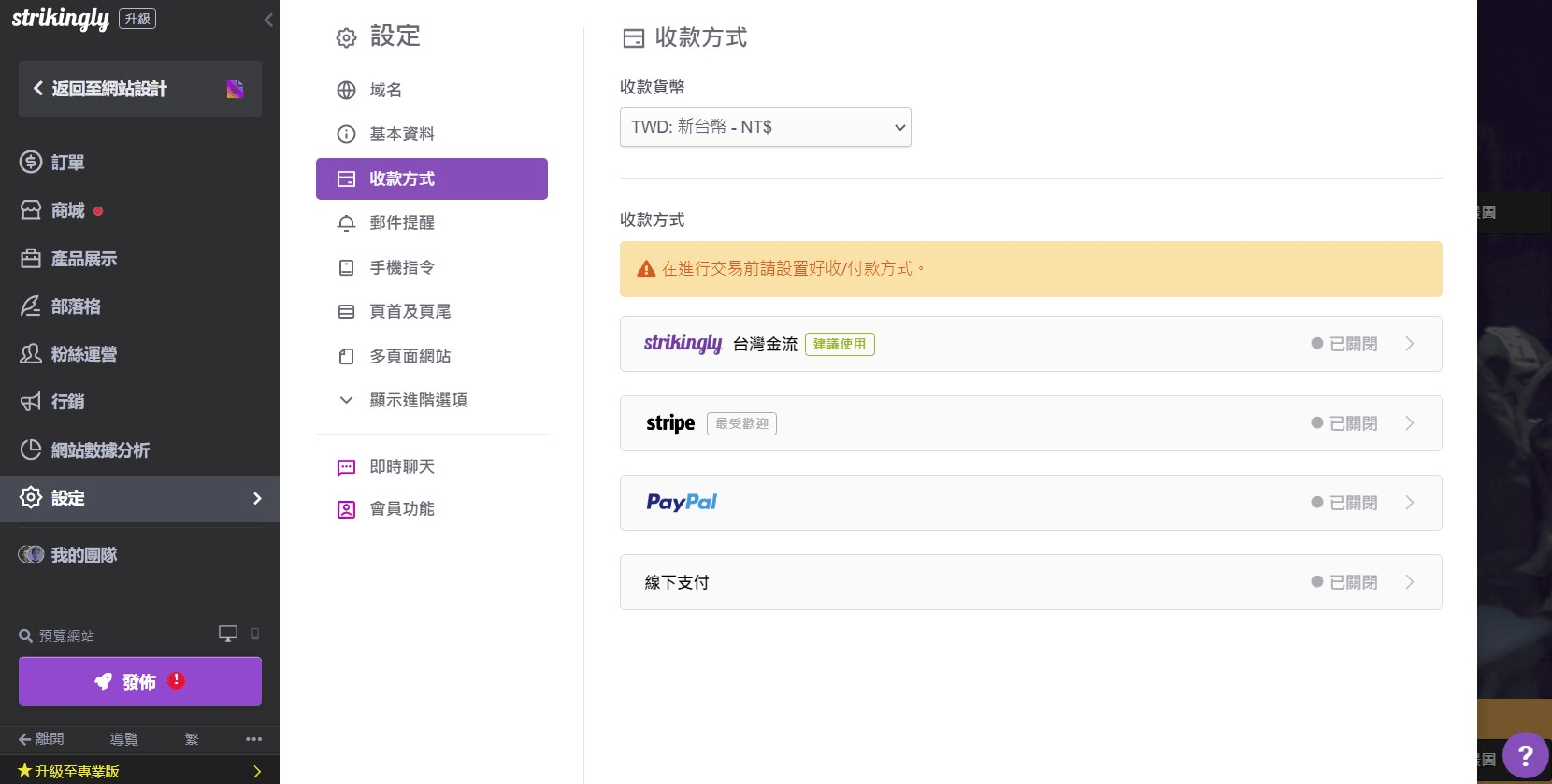Open the purple help question mark button
This screenshot has width=1552, height=784.
1525,754
